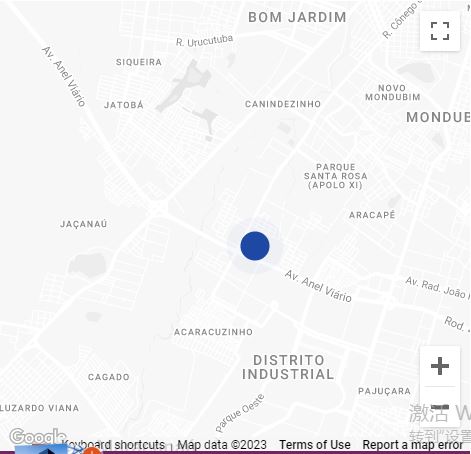This screenshot has height=454, width=471.
Task: Click the JAÇANAÚ area label
Action: 84,224
